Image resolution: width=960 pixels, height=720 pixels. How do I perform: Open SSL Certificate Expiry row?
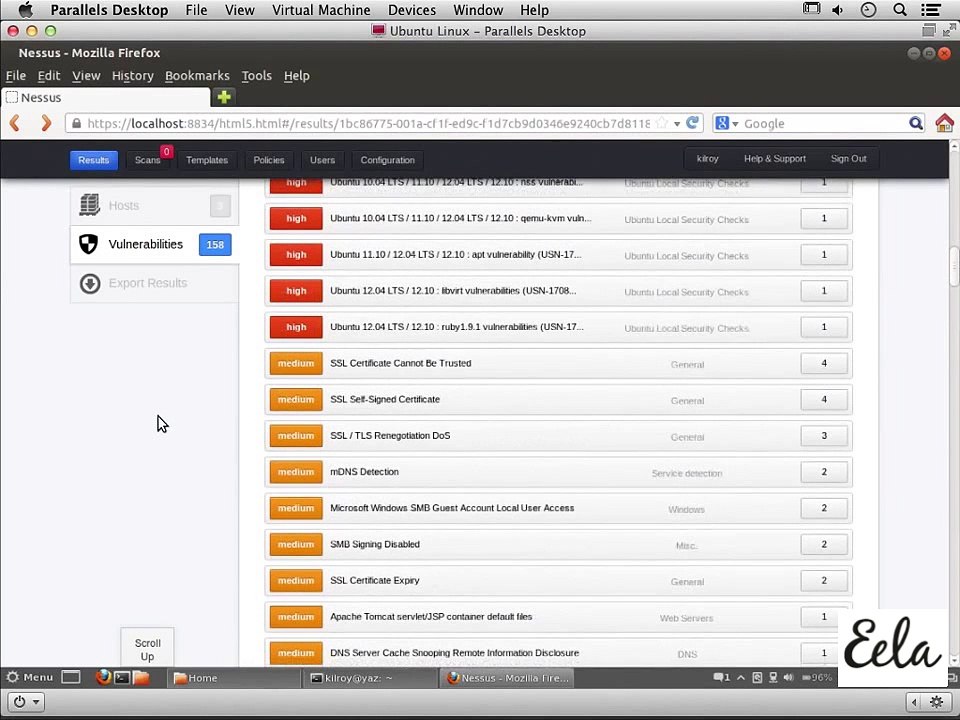click(x=558, y=580)
